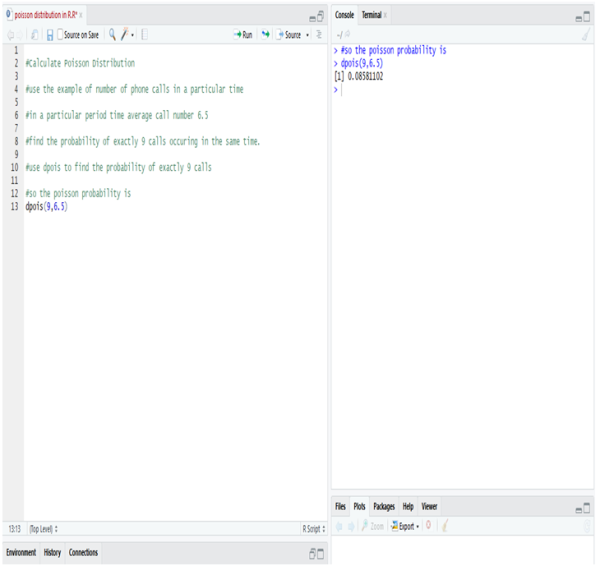
Task: Enable the Source on Save checkbox
Action: point(60,35)
